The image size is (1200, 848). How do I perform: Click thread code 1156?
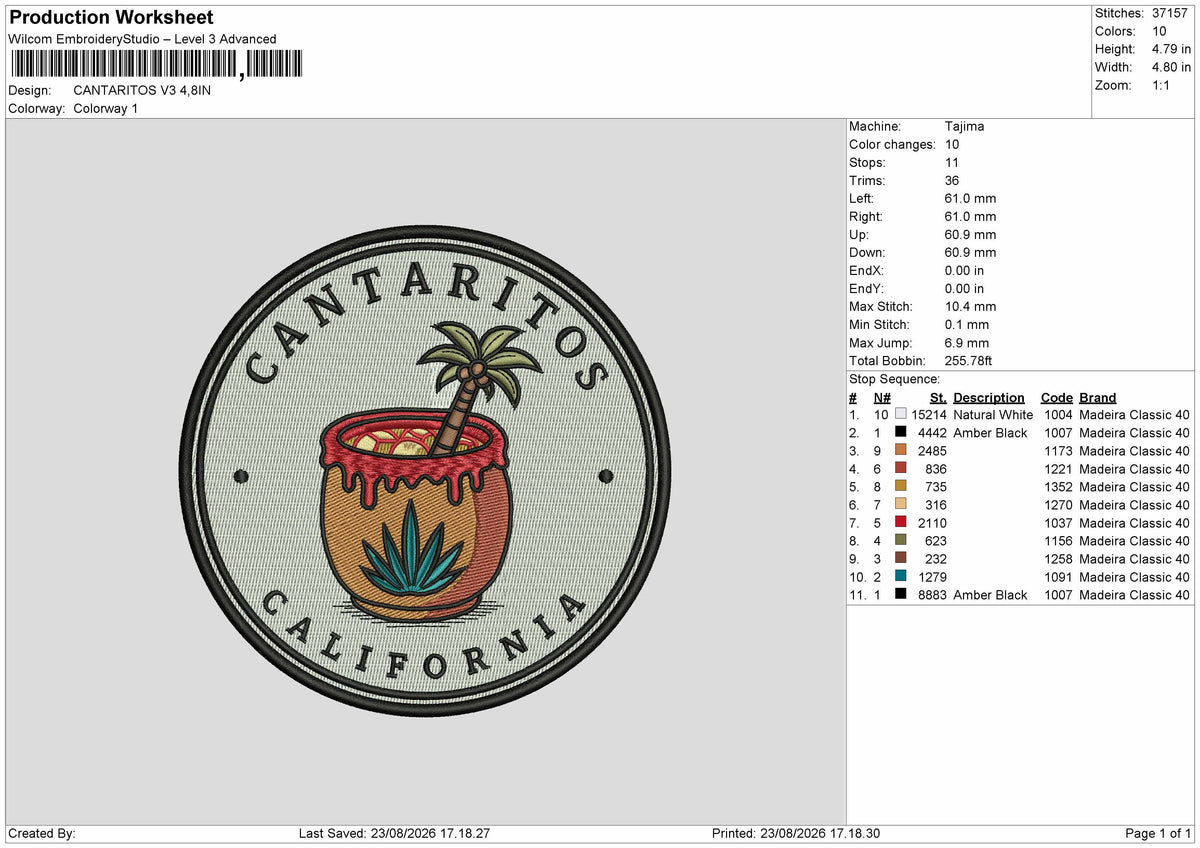[1059, 540]
